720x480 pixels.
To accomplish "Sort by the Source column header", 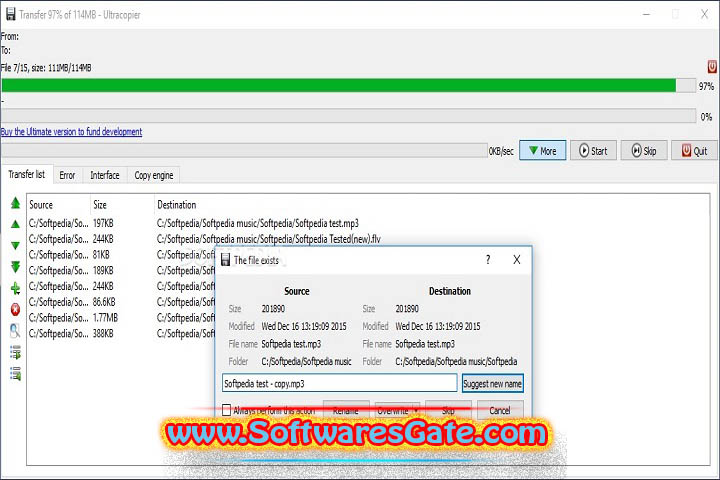I will click(59, 205).
